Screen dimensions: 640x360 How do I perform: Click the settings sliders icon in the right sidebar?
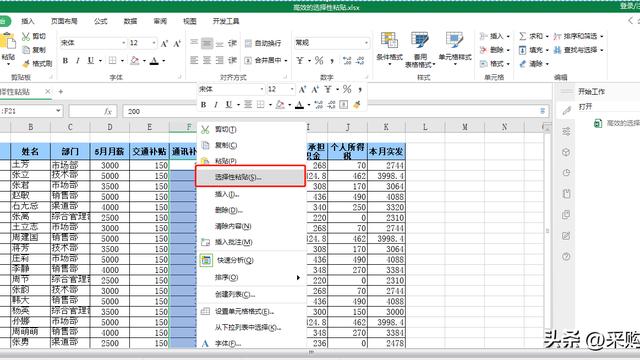[566, 131]
